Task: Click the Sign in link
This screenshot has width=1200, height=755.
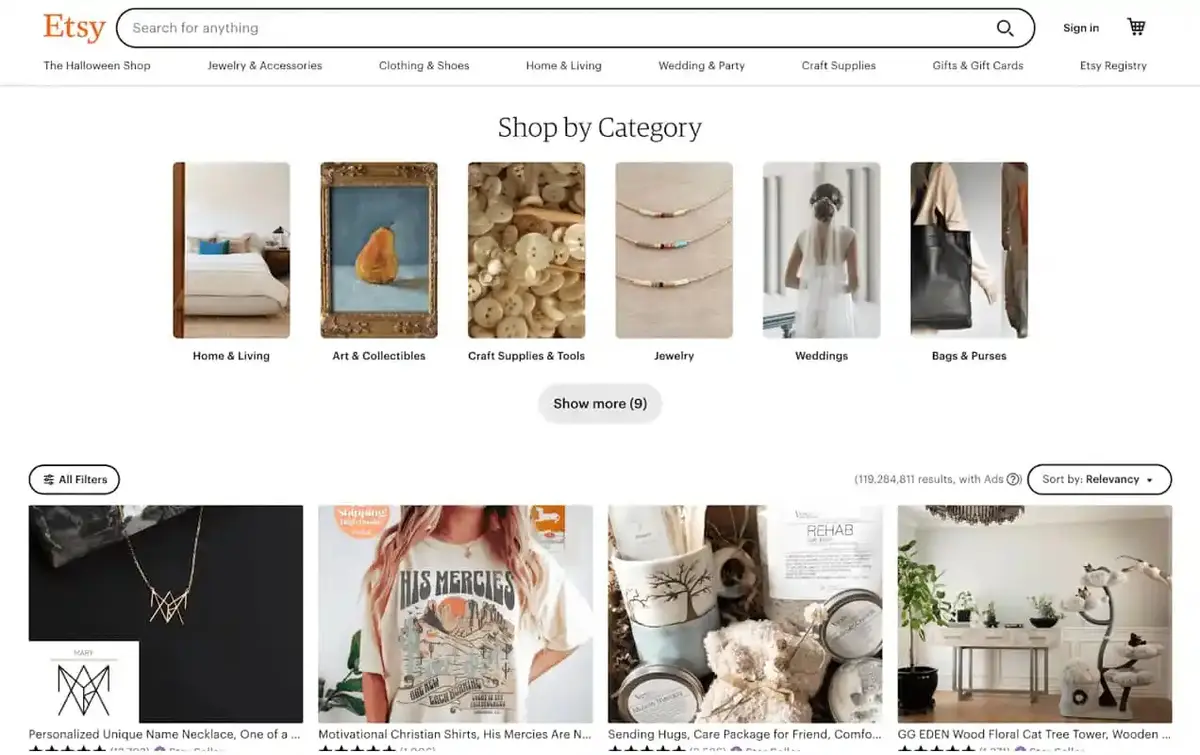Action: (1080, 27)
